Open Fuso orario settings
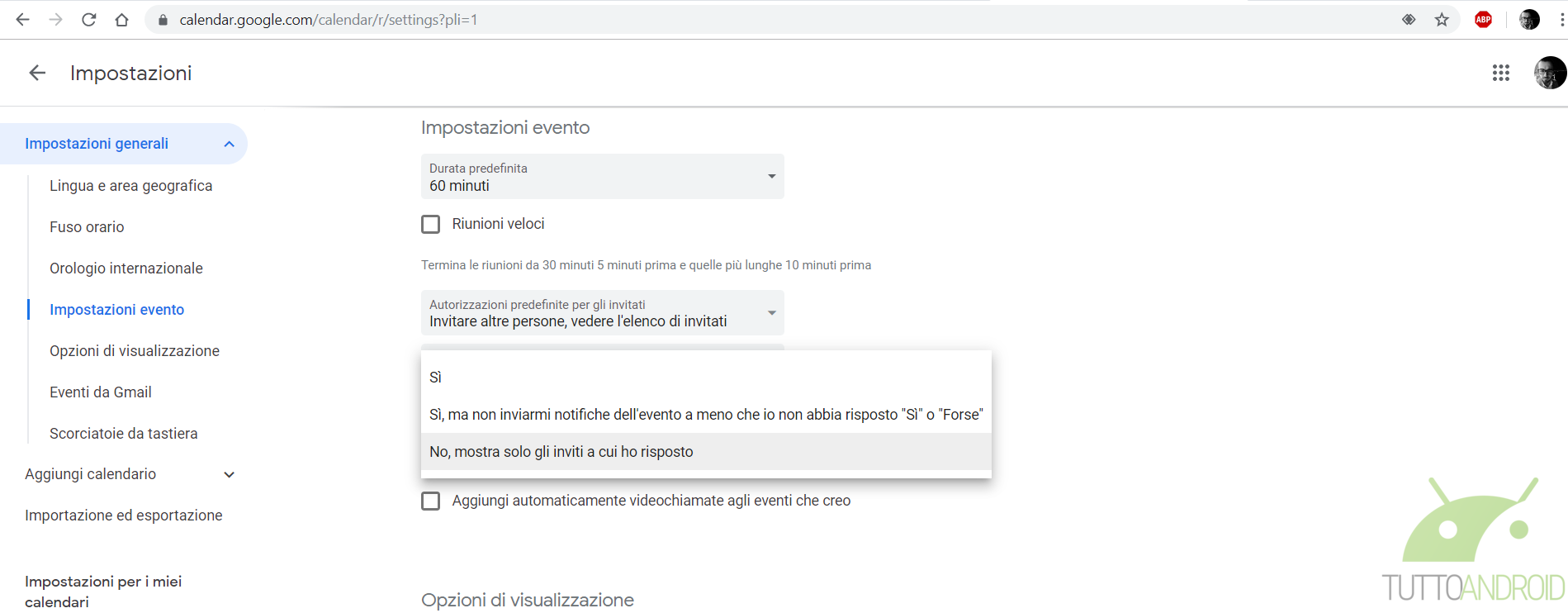Viewport: 1568px width, 613px height. pos(87,227)
